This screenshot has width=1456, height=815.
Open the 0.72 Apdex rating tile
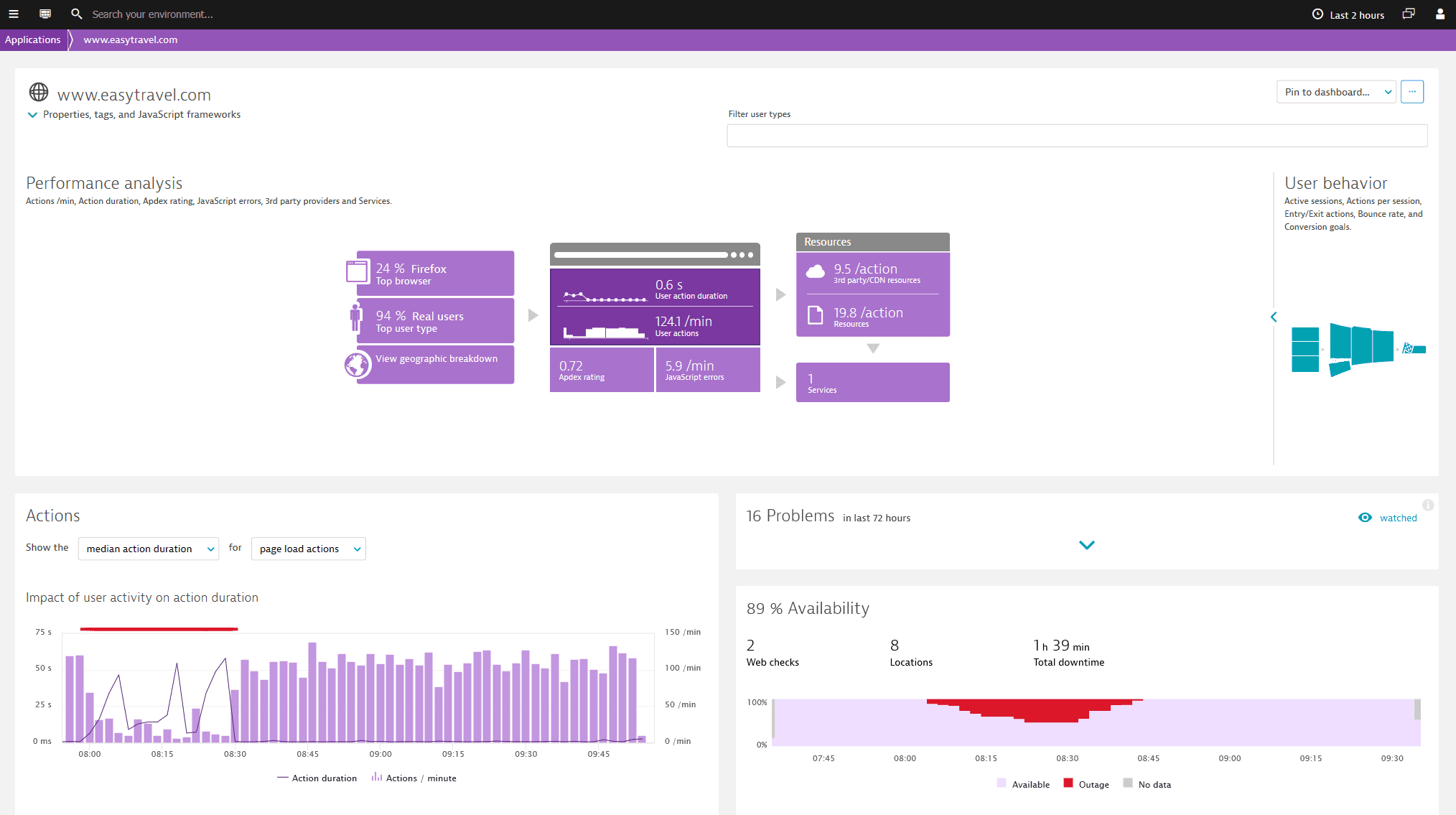[602, 370]
